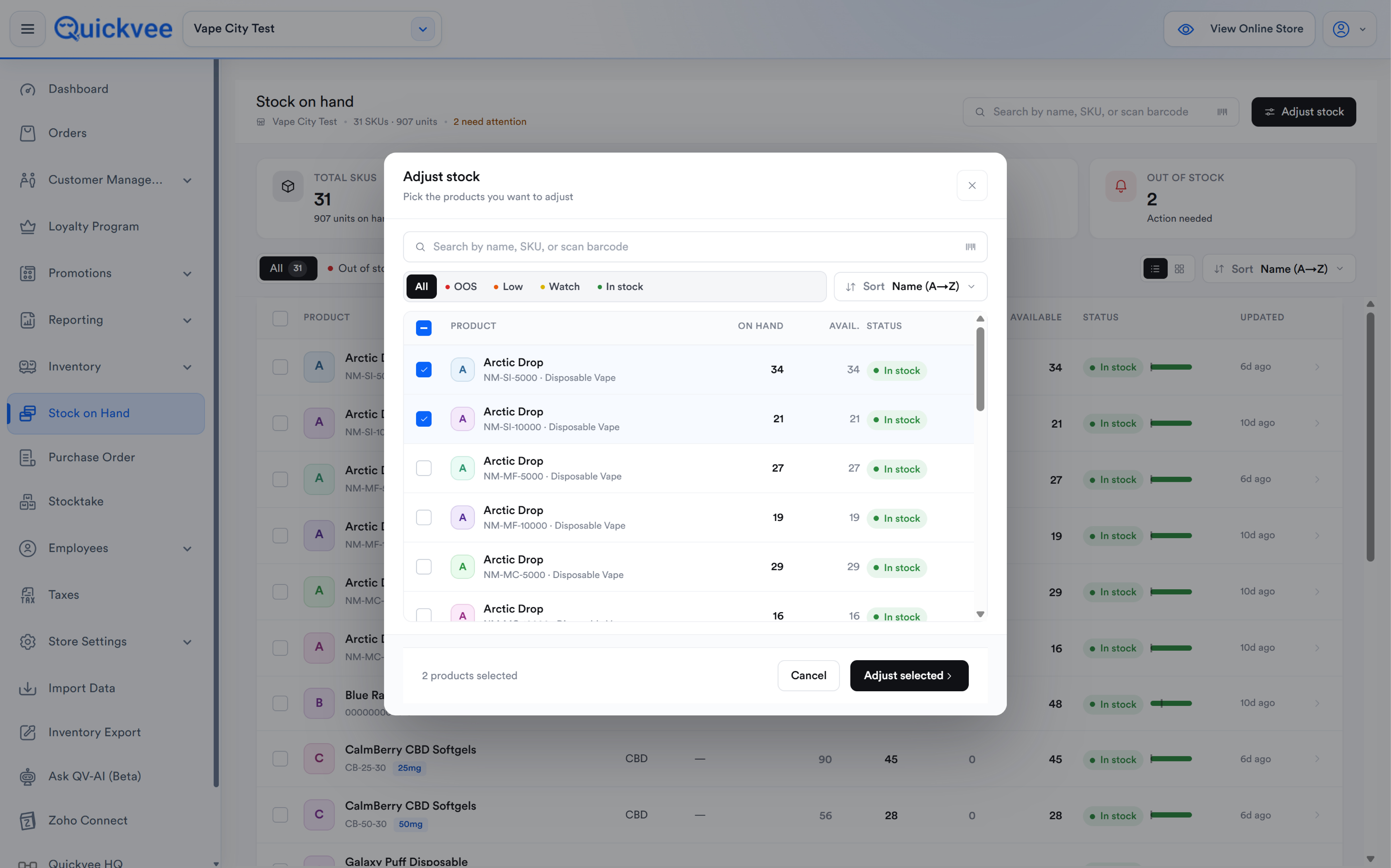Expand the Store Settings submenu
The height and width of the screenshot is (868, 1391).
click(x=187, y=642)
